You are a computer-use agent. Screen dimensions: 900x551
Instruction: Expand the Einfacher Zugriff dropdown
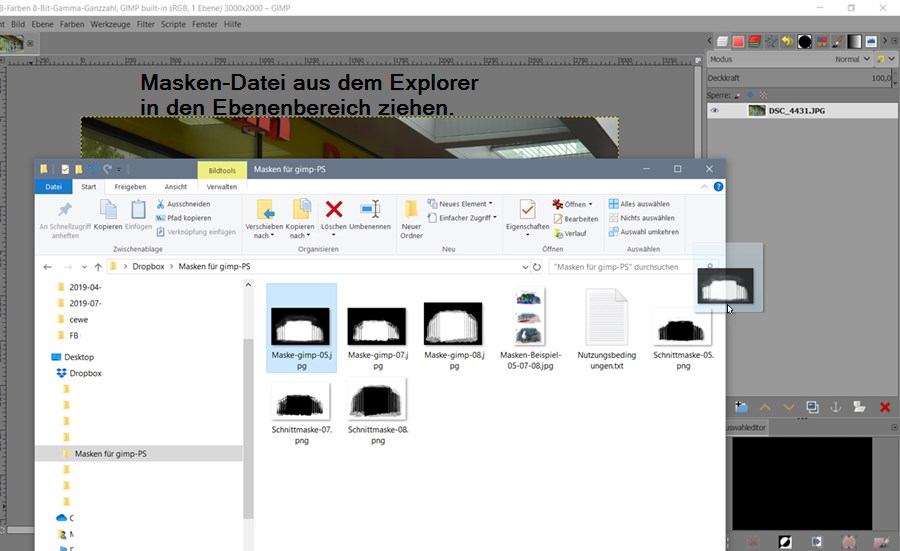pos(464,218)
